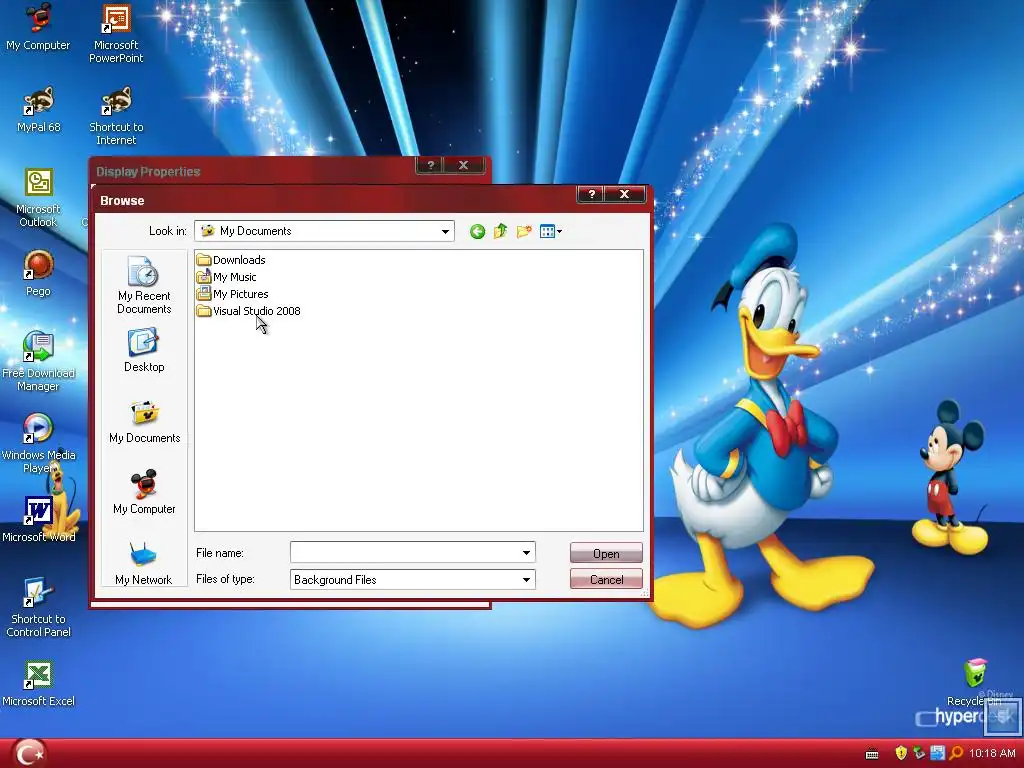Image resolution: width=1024 pixels, height=768 pixels.
Task: Click the yellow security shield tray icon
Action: click(901, 754)
